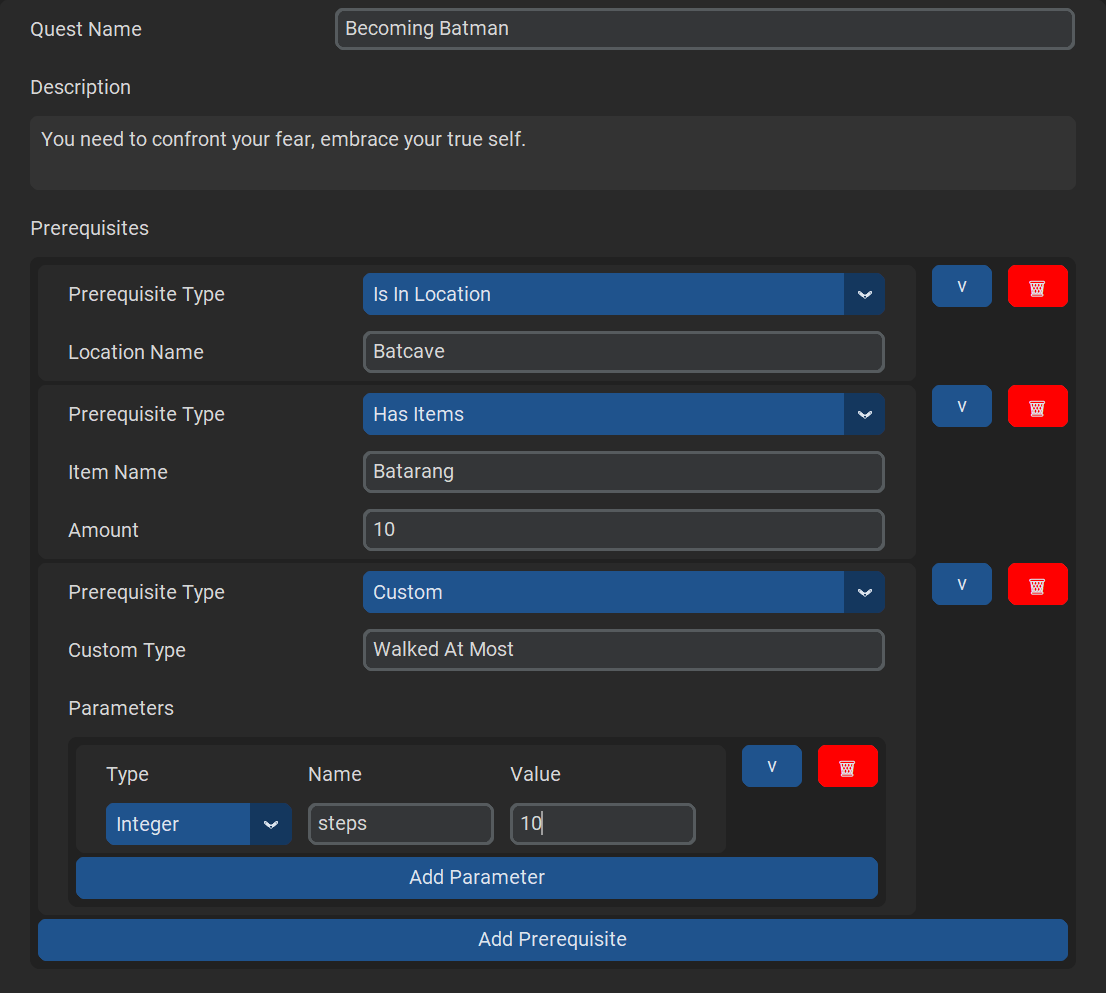
Task: Open the parameter Type dropdown showing Integer
Action: [198, 824]
